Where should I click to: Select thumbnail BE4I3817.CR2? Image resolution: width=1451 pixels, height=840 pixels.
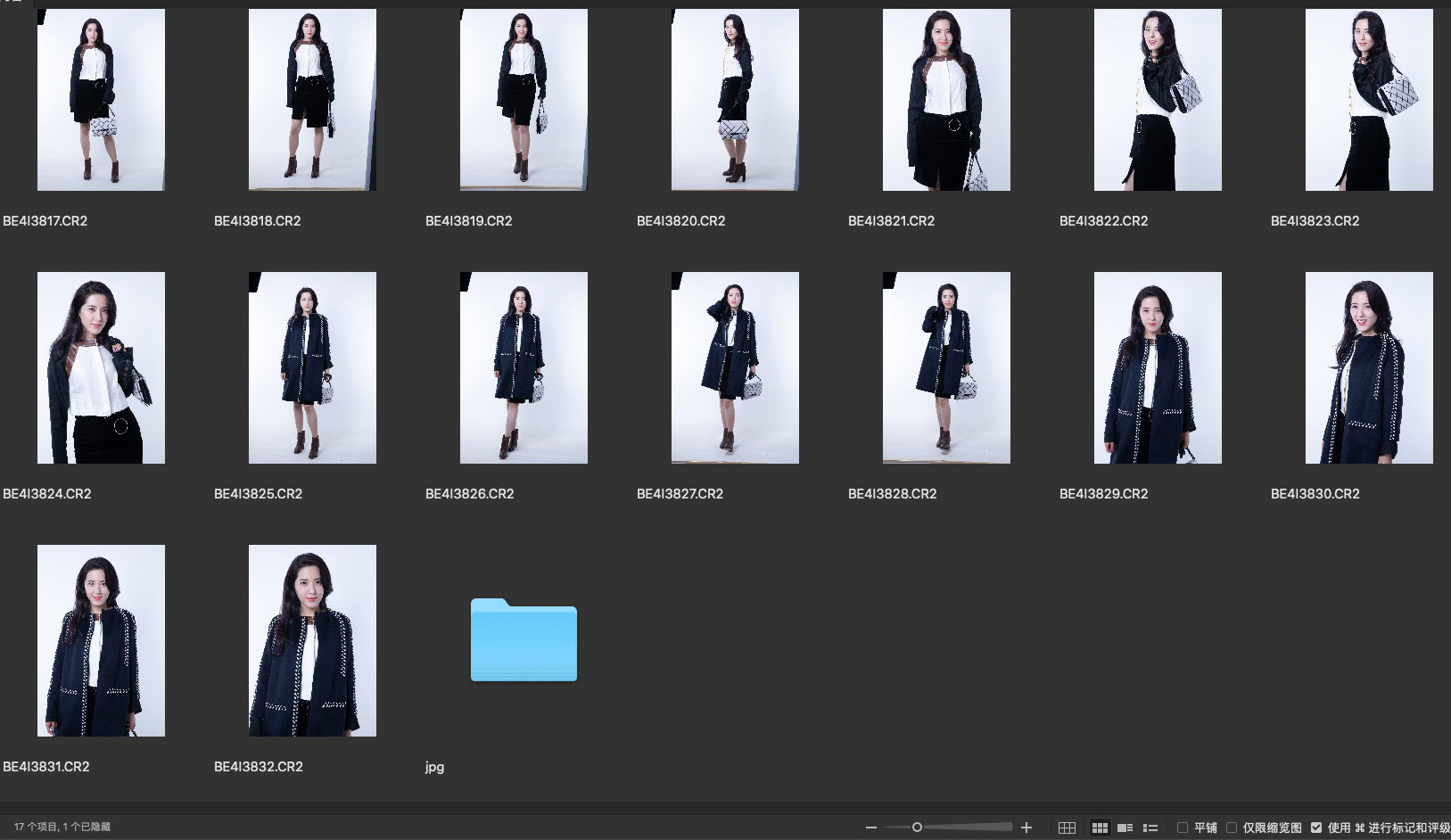[x=101, y=100]
